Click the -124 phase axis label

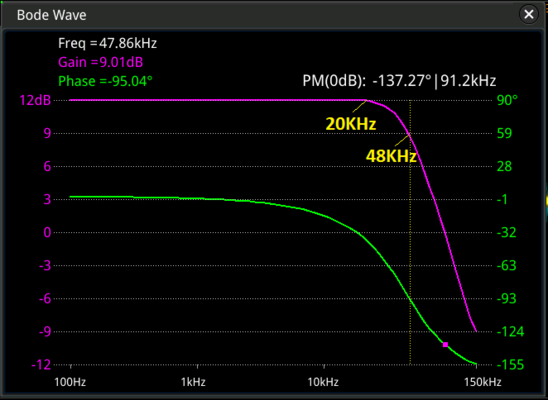510,332
